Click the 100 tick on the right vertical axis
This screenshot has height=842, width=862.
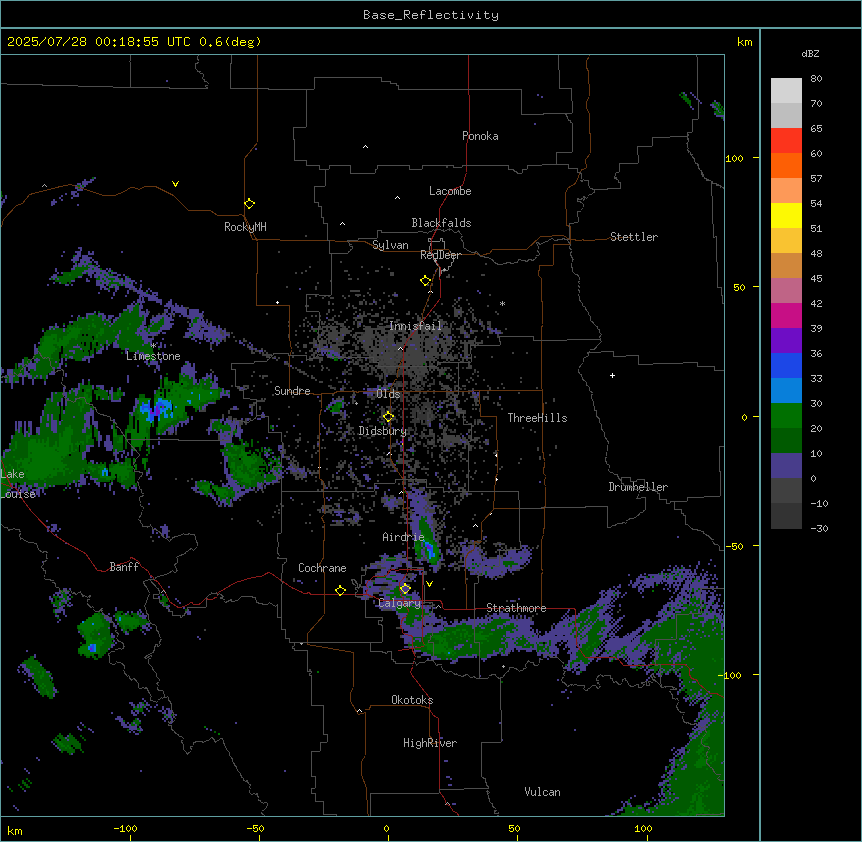[734, 158]
